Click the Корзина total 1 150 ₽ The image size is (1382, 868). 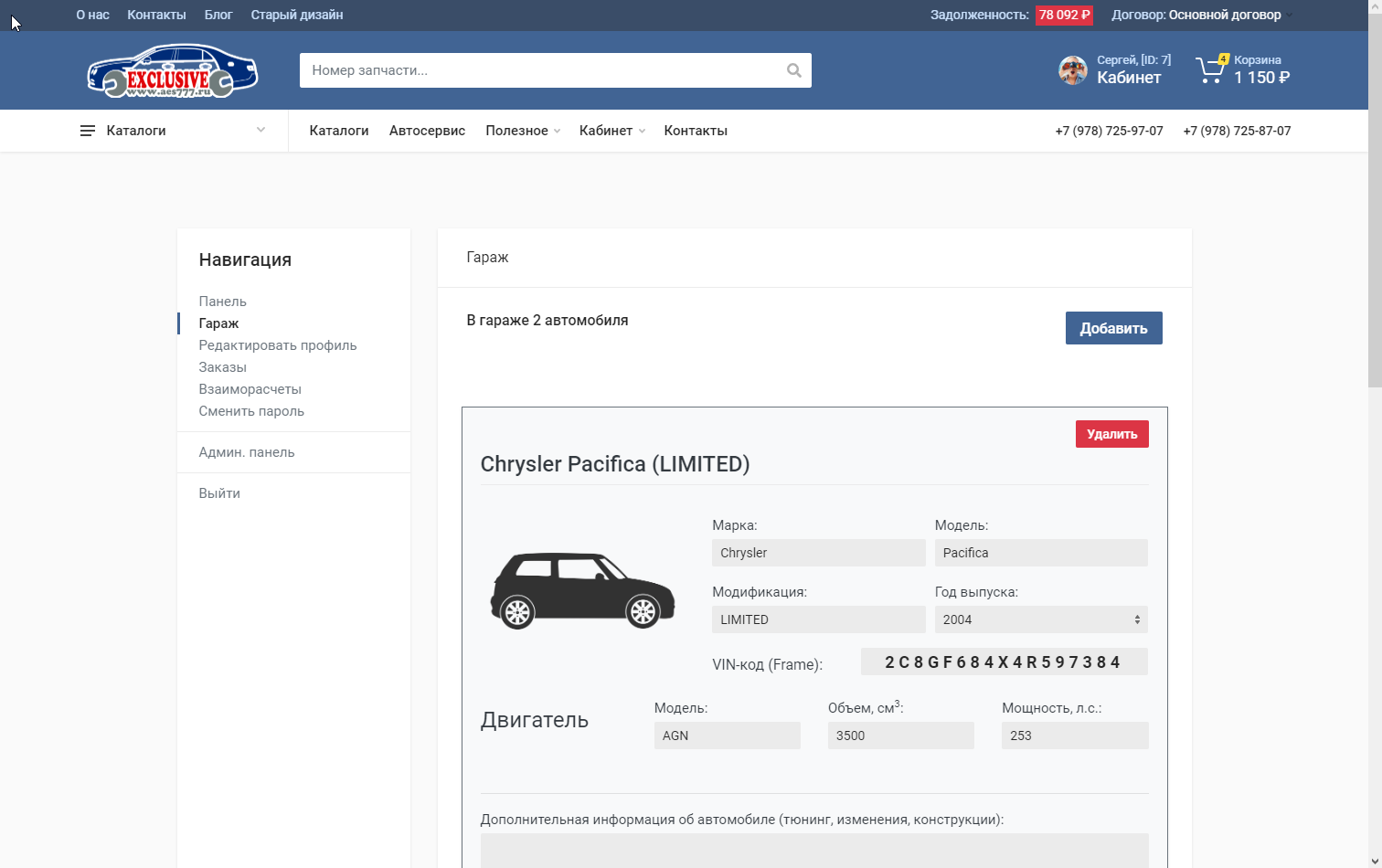tap(1261, 78)
